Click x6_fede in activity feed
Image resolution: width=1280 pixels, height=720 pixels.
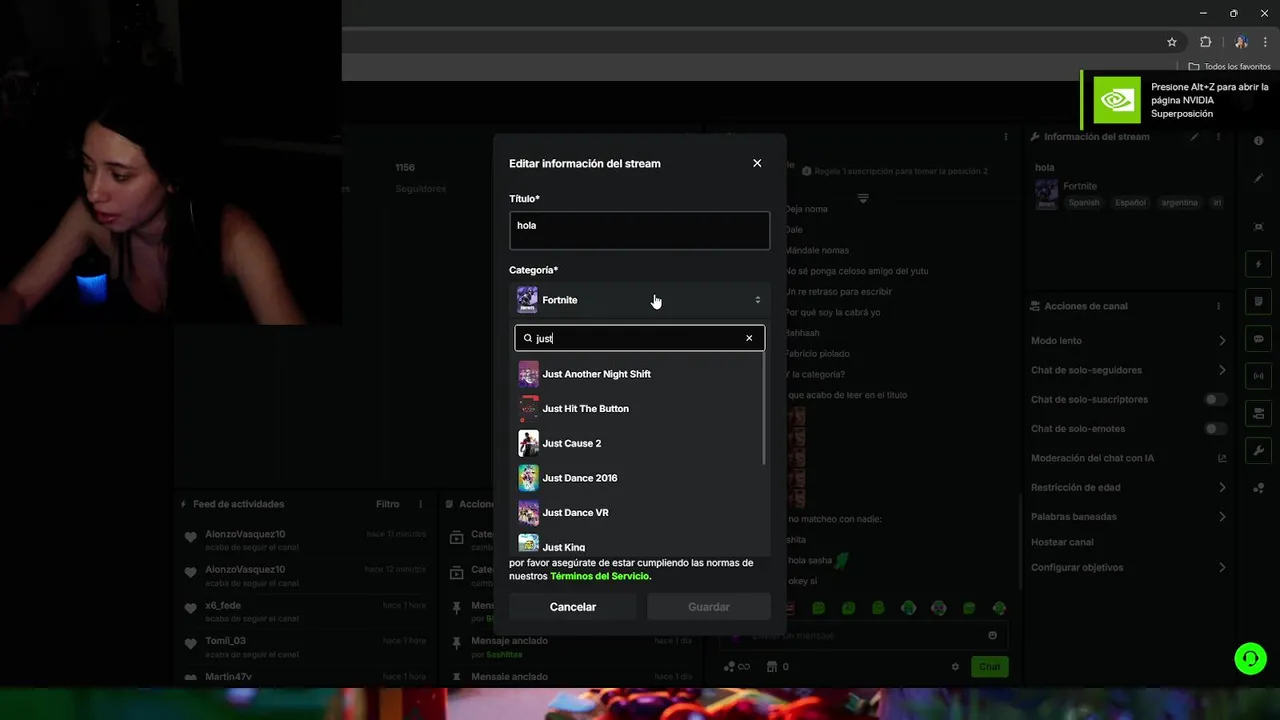223,605
